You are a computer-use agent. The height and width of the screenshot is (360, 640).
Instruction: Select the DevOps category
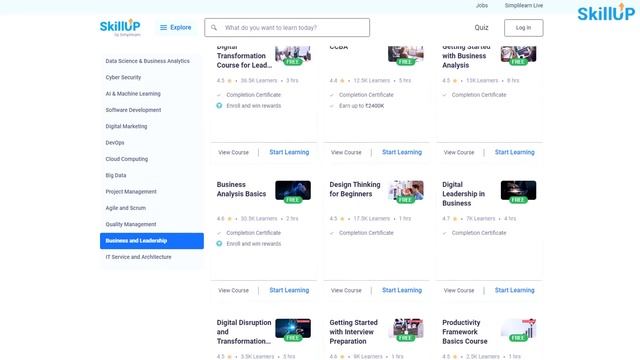click(115, 142)
